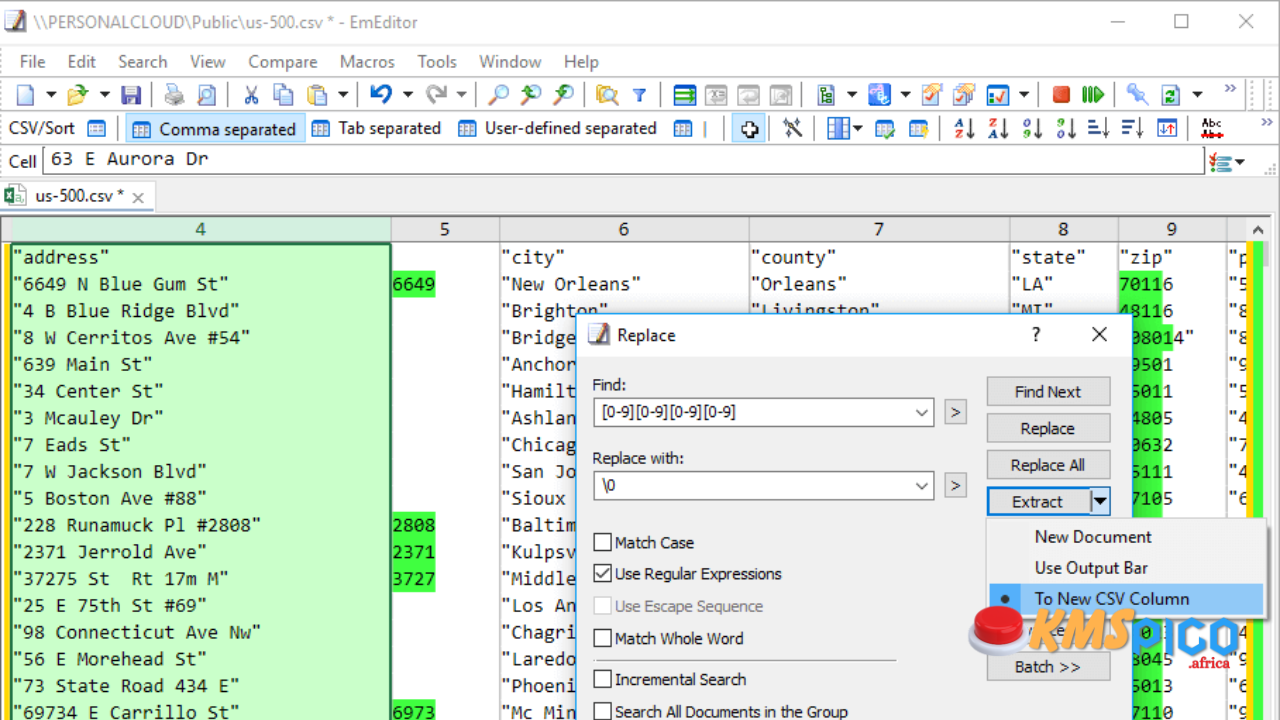Click the Extract button

click(x=1038, y=502)
